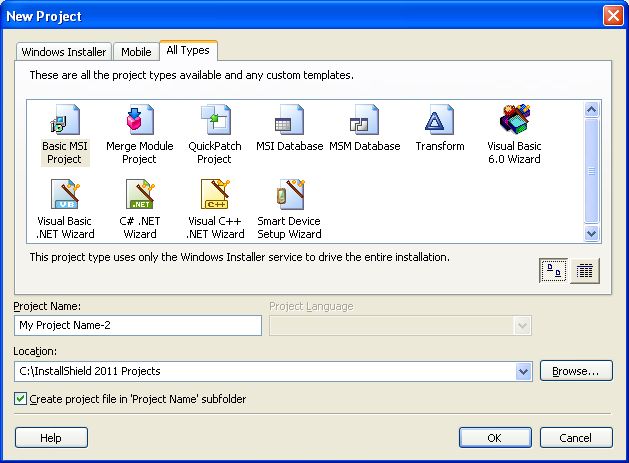The height and width of the screenshot is (463, 629).
Task: Click the 'MSM Database' label text
Action: [365, 146]
